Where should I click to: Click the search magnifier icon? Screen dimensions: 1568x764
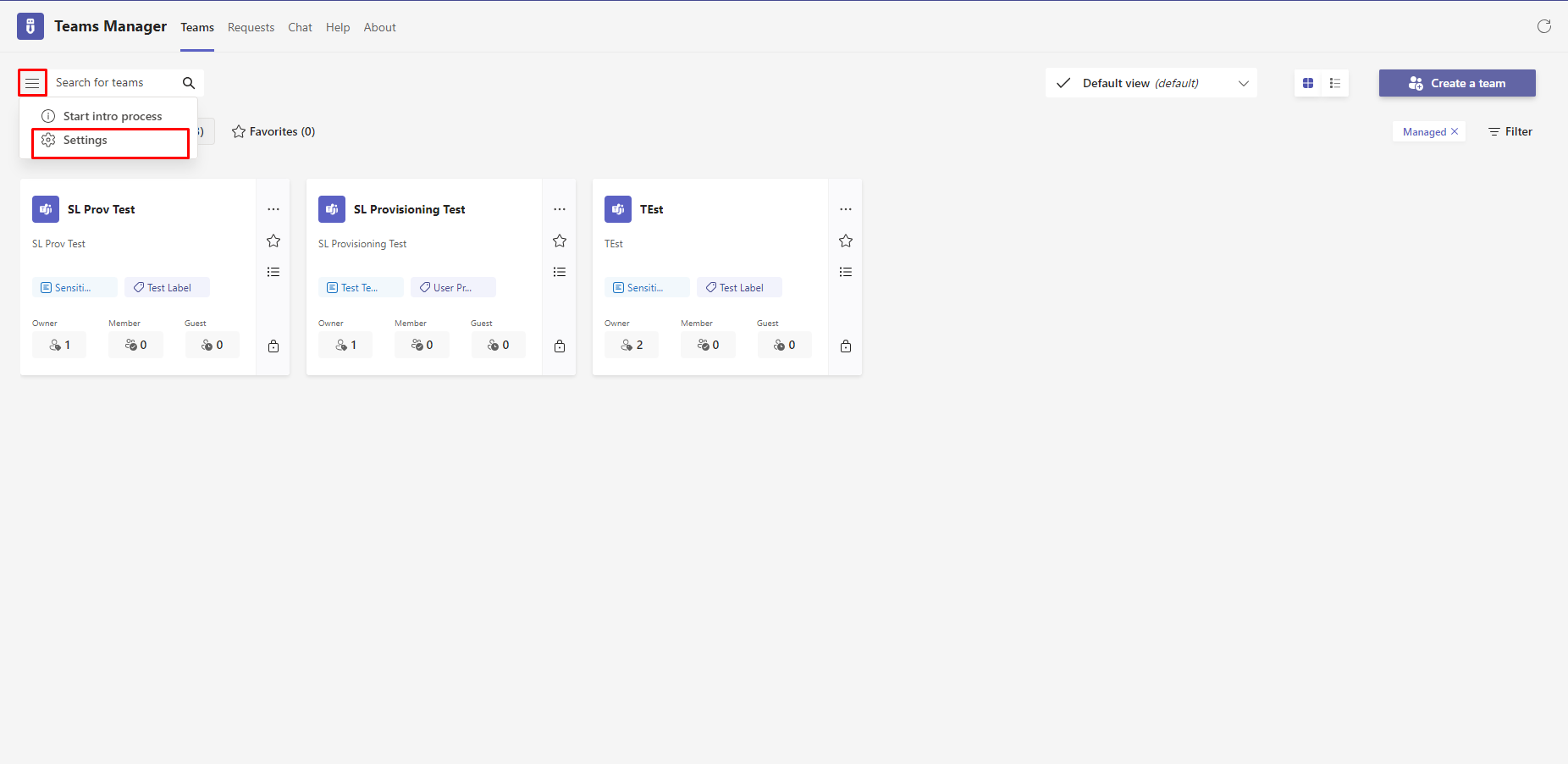point(189,83)
